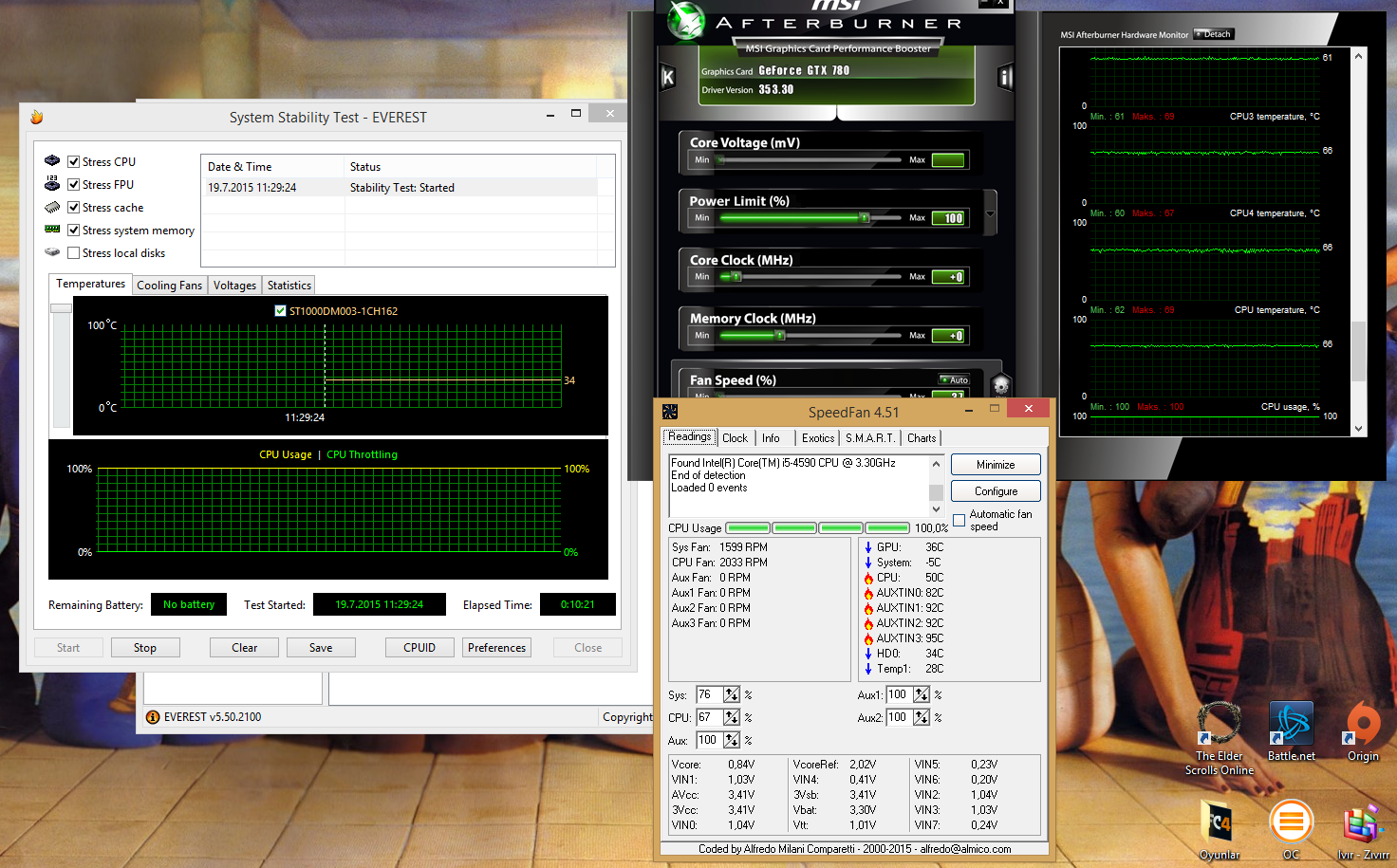The image size is (1397, 868).
Task: Open the Oyunlar desktop folder icon
Action: point(1219,830)
